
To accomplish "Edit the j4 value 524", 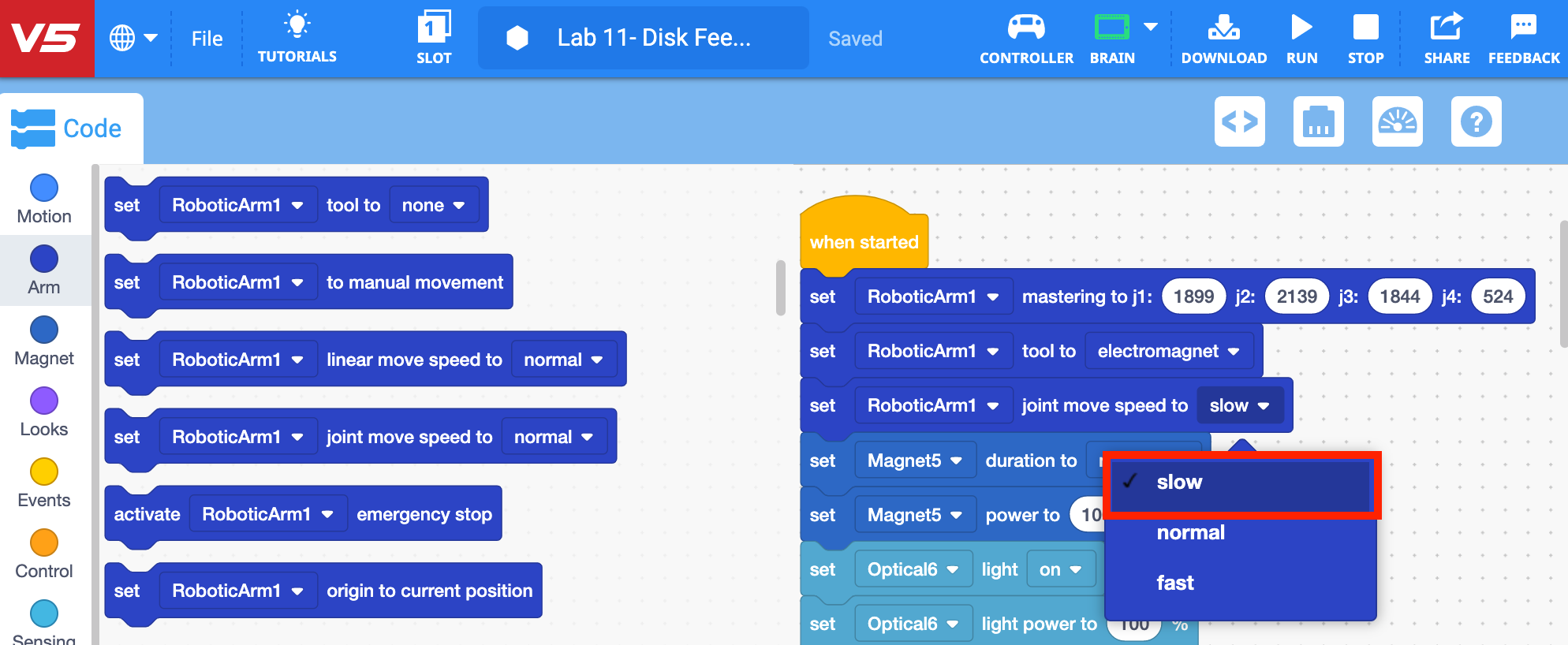I will click(1498, 296).
